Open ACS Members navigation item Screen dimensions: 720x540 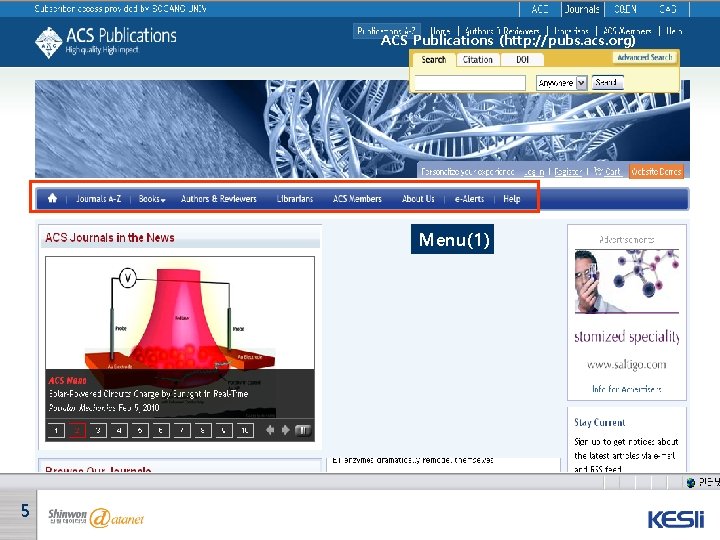click(x=357, y=199)
